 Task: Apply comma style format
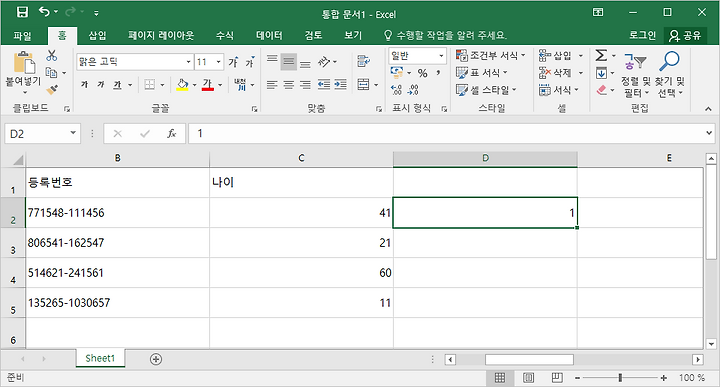click(439, 73)
